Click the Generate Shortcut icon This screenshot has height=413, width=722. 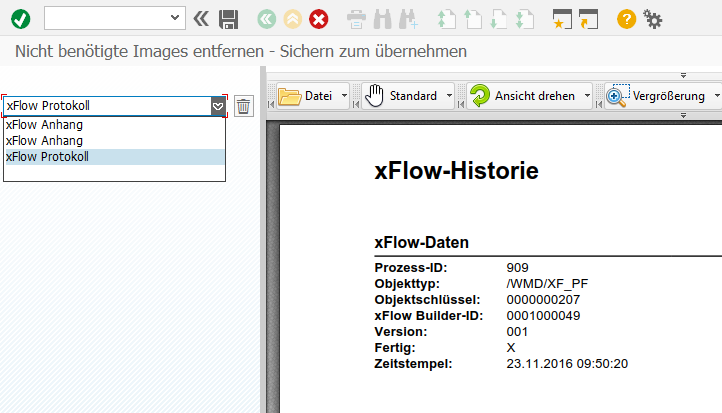point(588,18)
